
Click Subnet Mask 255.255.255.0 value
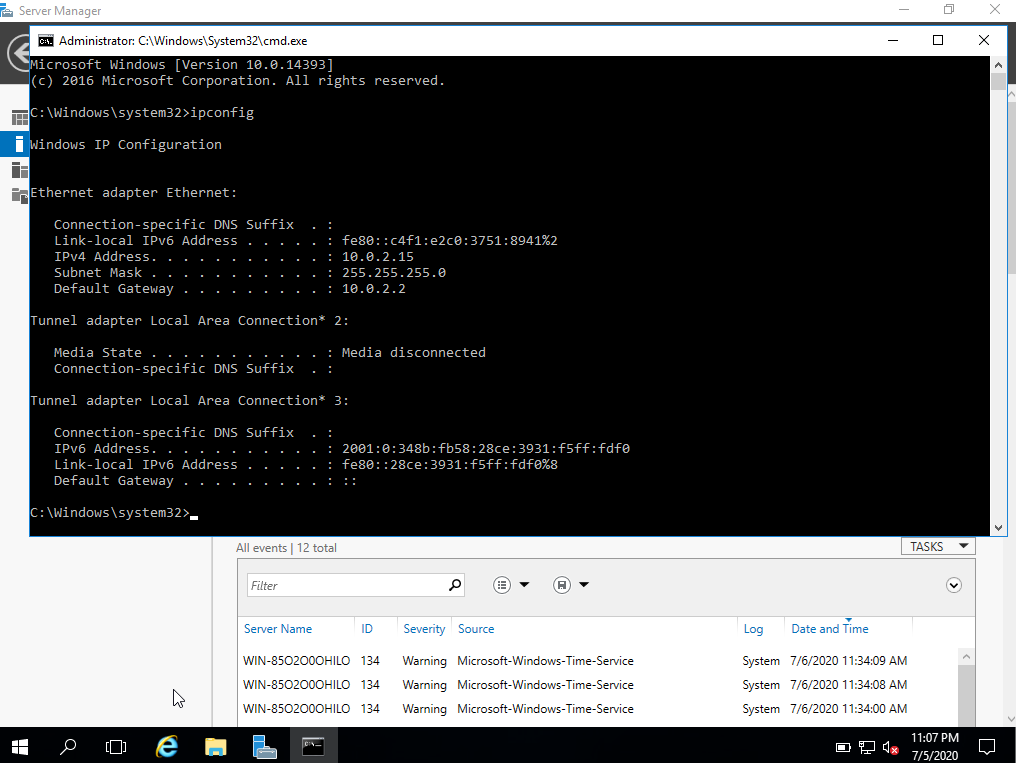394,273
